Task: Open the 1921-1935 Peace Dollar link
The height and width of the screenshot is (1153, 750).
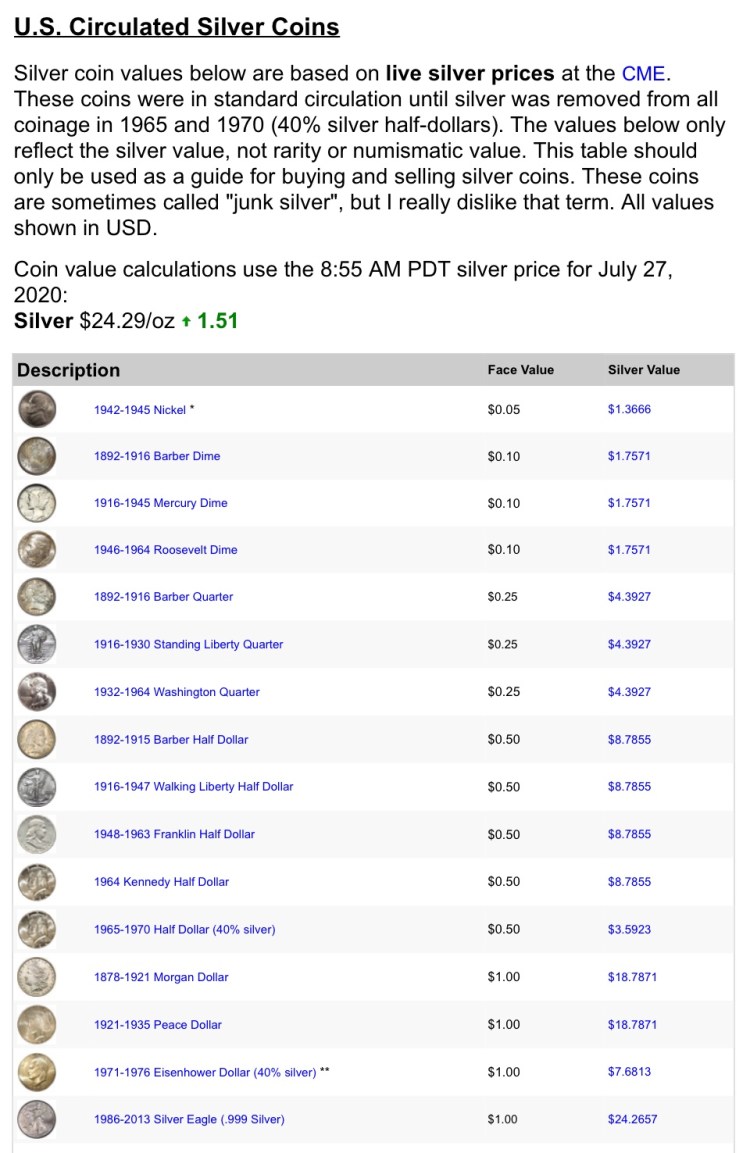Action: [158, 1025]
